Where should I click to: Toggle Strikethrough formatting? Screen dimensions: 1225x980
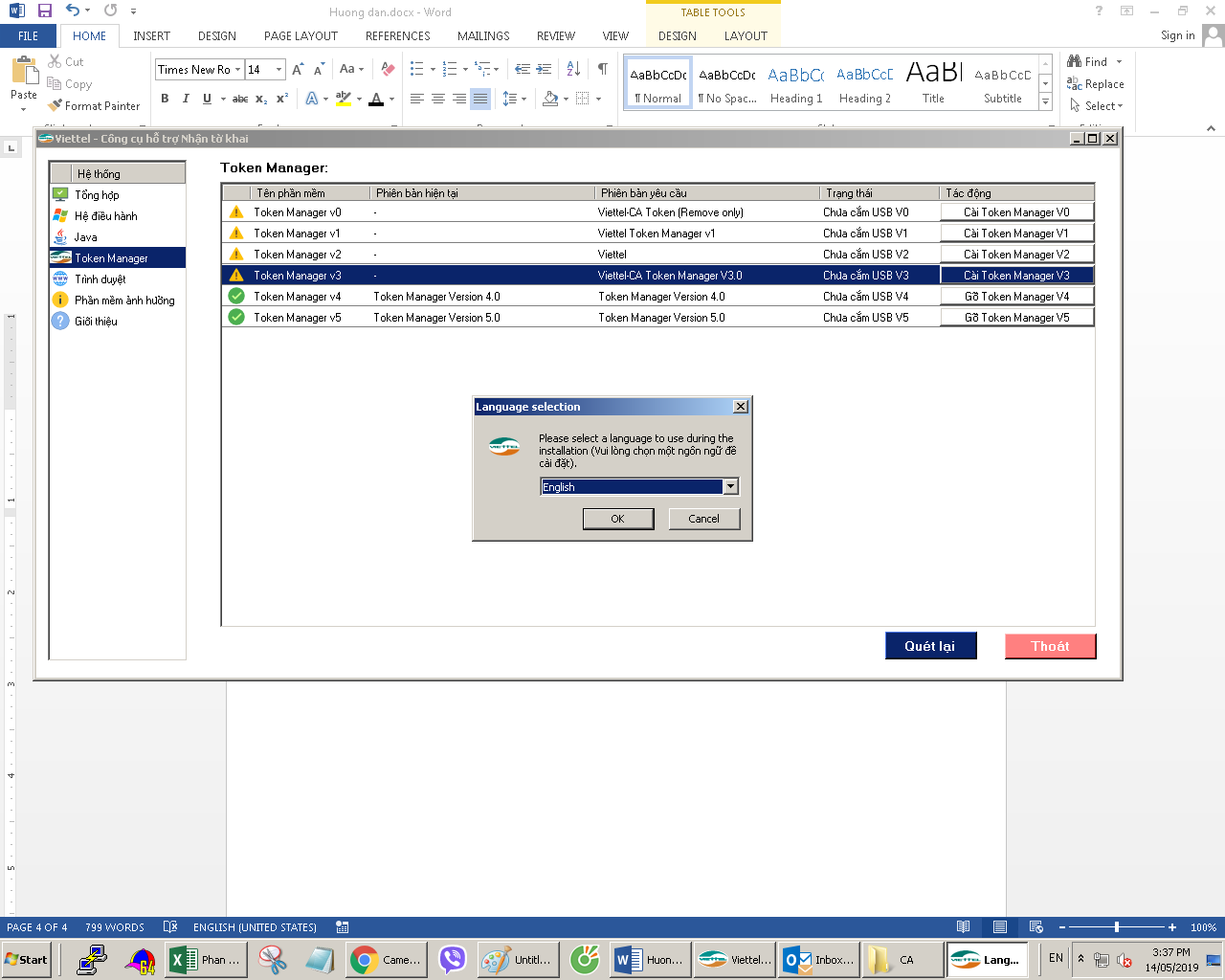coord(240,99)
